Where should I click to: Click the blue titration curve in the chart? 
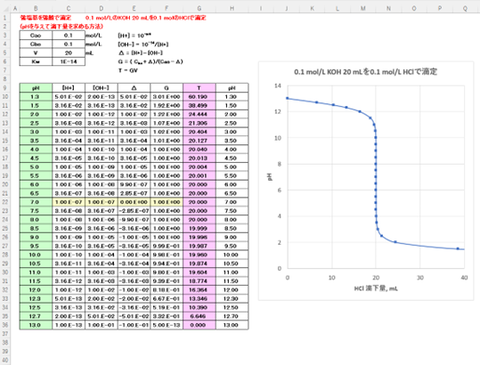pyautogui.click(x=376, y=173)
